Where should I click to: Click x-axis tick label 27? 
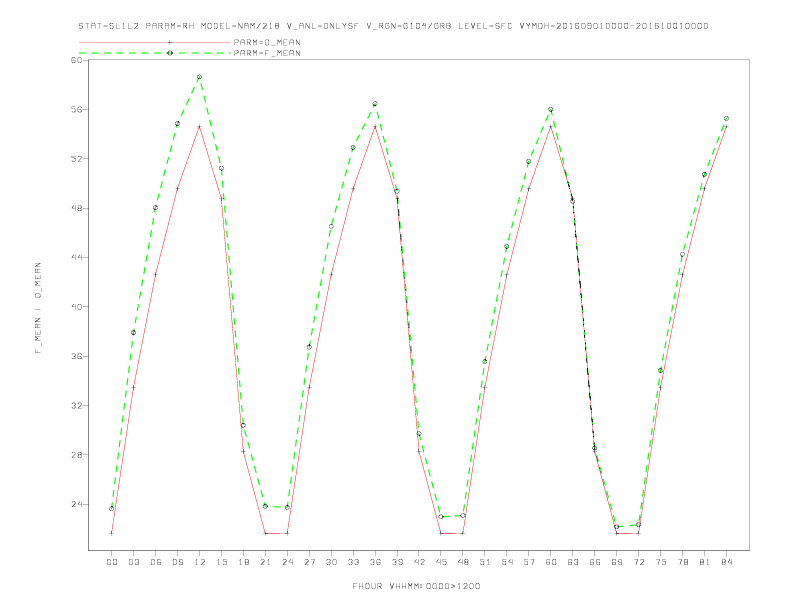[x=309, y=562]
